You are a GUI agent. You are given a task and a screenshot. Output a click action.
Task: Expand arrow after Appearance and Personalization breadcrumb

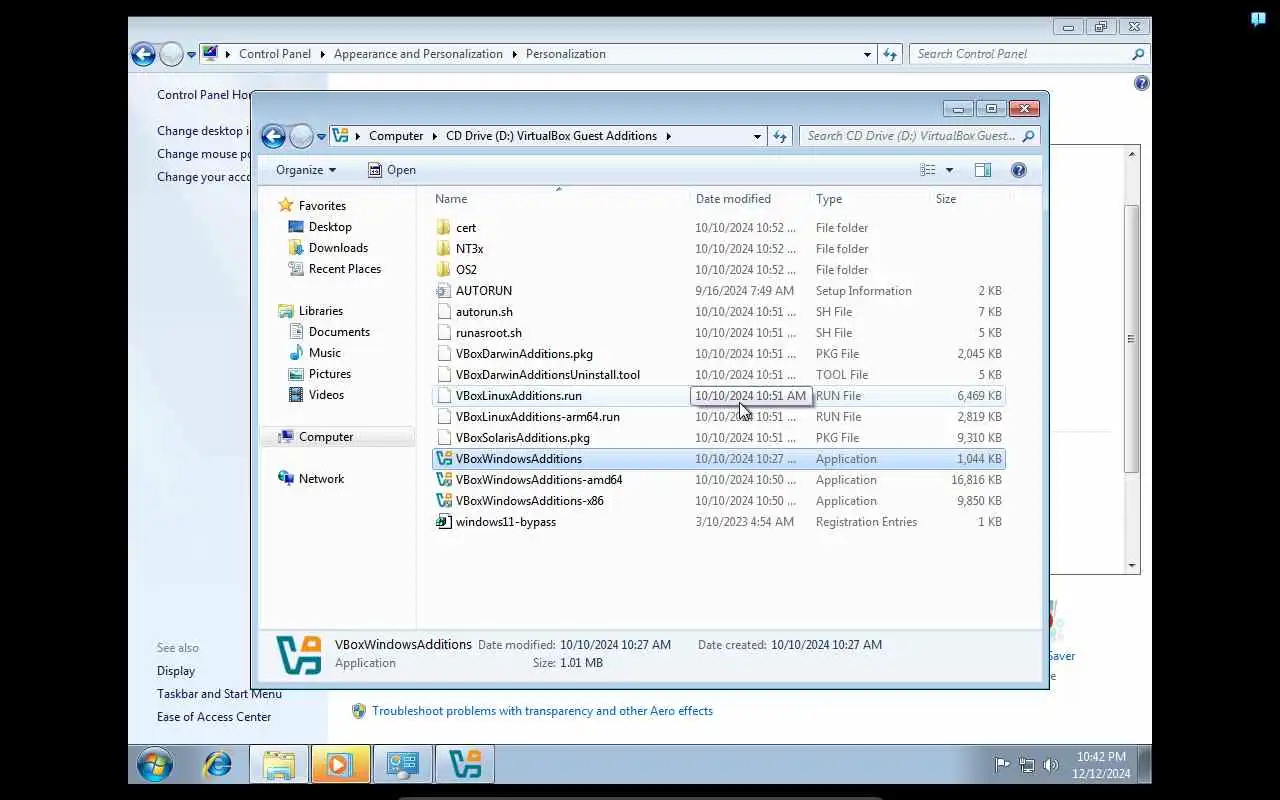[514, 54]
